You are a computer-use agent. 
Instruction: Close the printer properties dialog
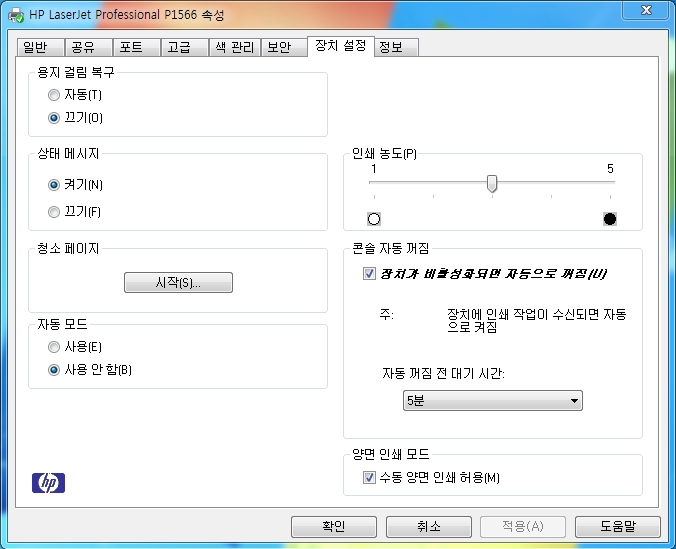(646, 10)
